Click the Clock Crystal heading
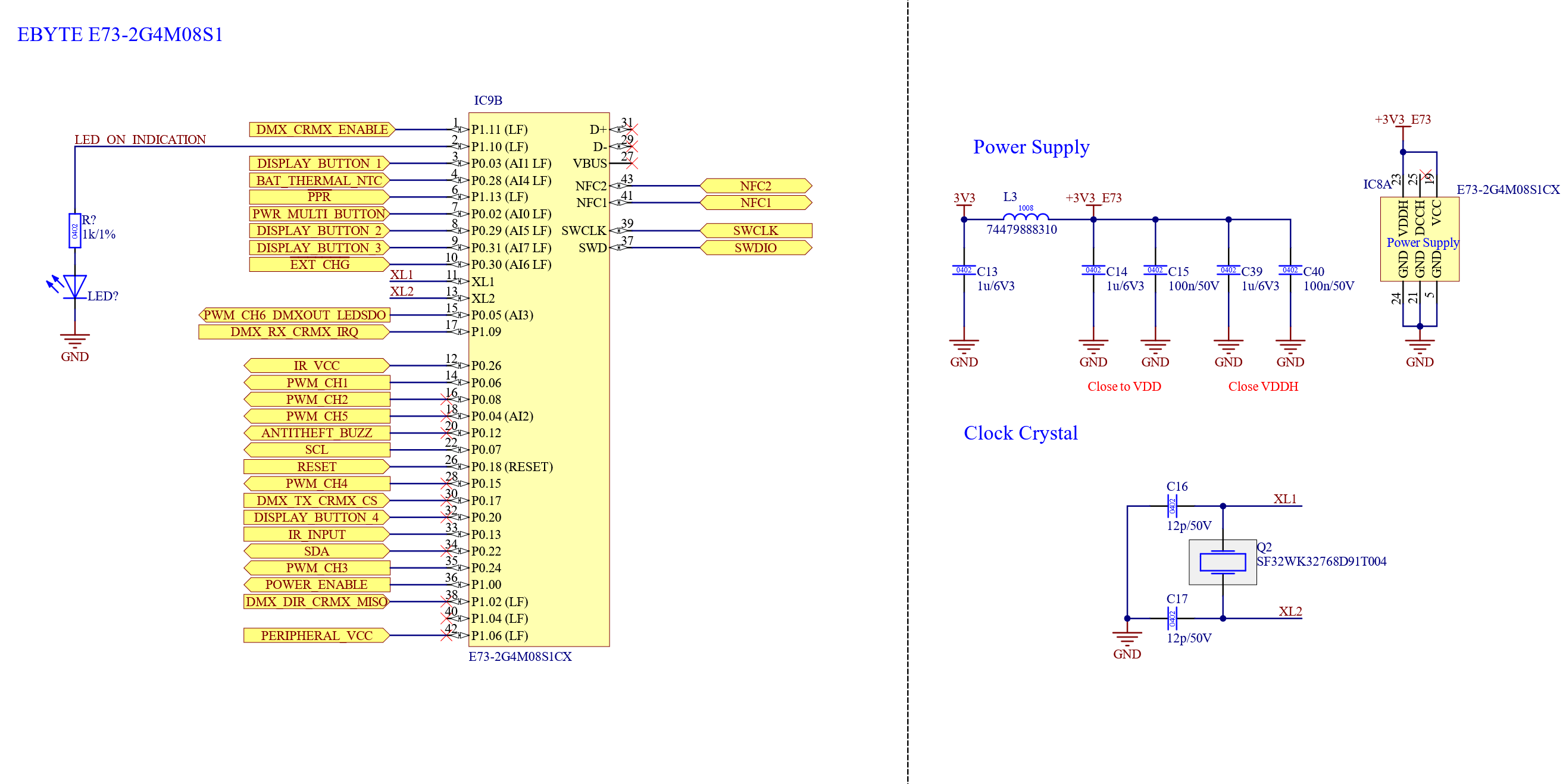The width and height of the screenshot is (1566, 784). [x=1020, y=432]
